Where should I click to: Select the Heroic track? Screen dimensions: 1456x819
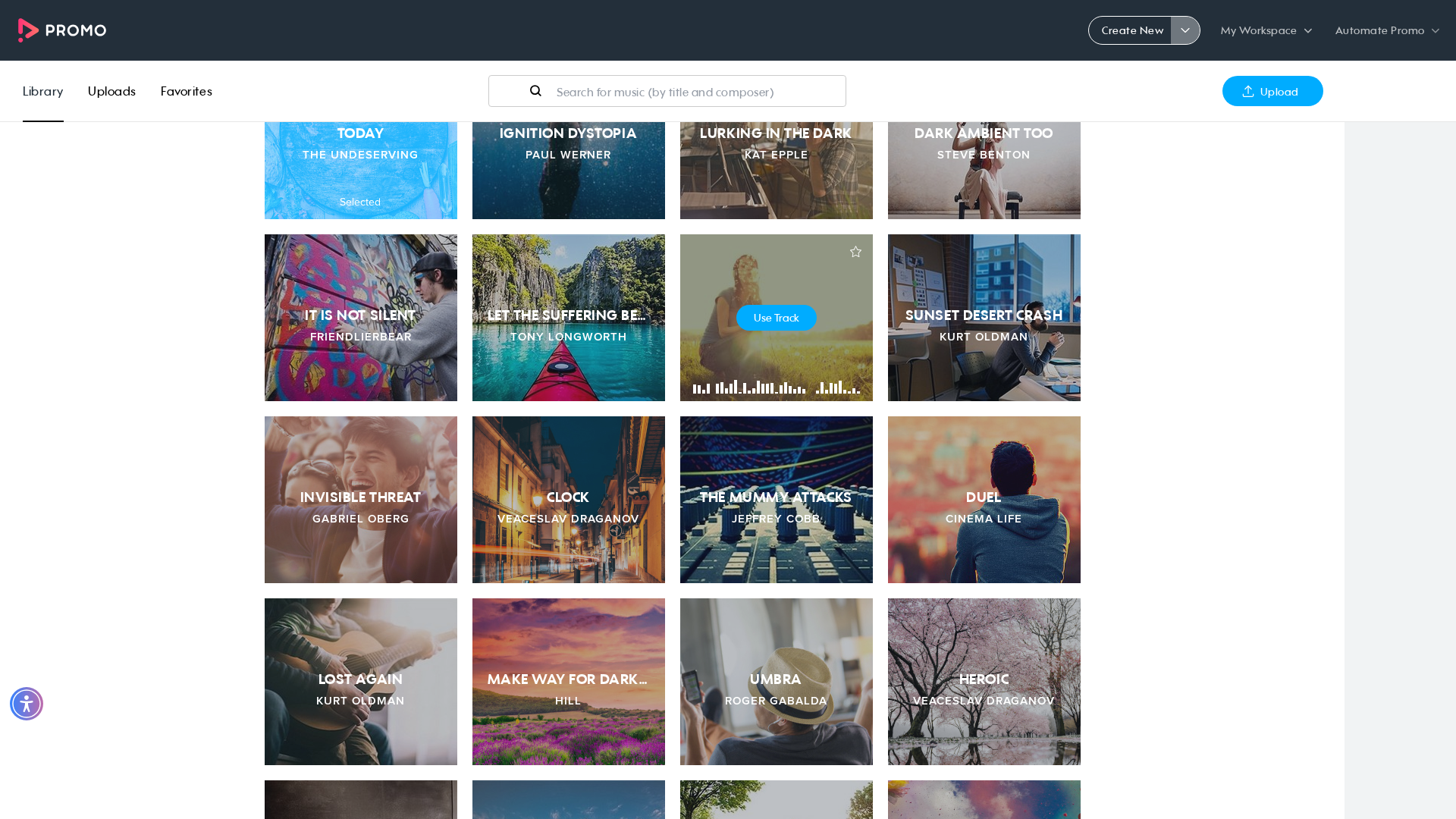(984, 682)
